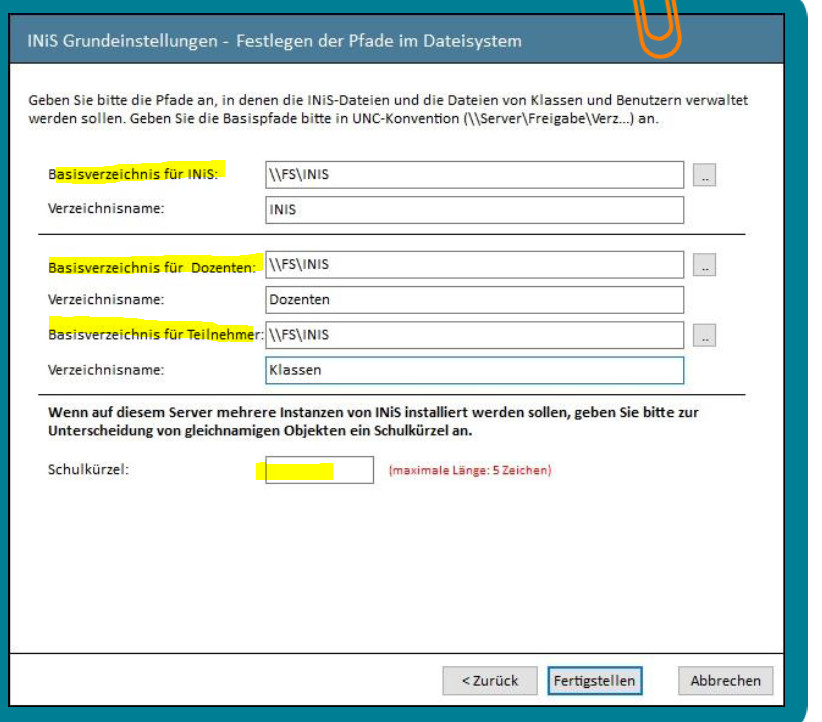
Task: Click browse button next to INiS base directory
Action: pos(704,175)
